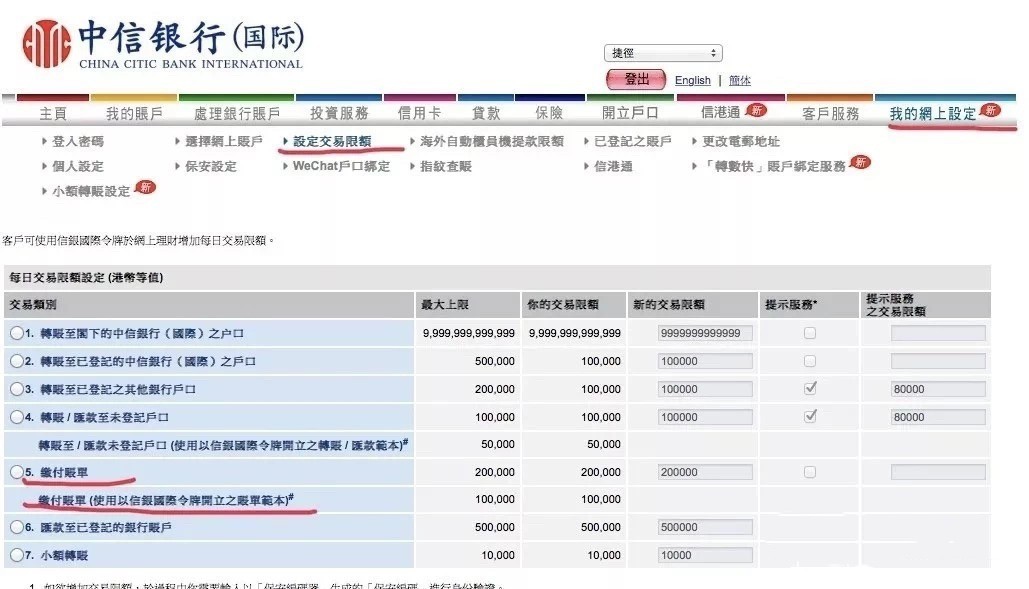Viewport: 1029px width, 589px height.
Task: Open the 處理銀行賬戶 menu tab
Action: 237,113
